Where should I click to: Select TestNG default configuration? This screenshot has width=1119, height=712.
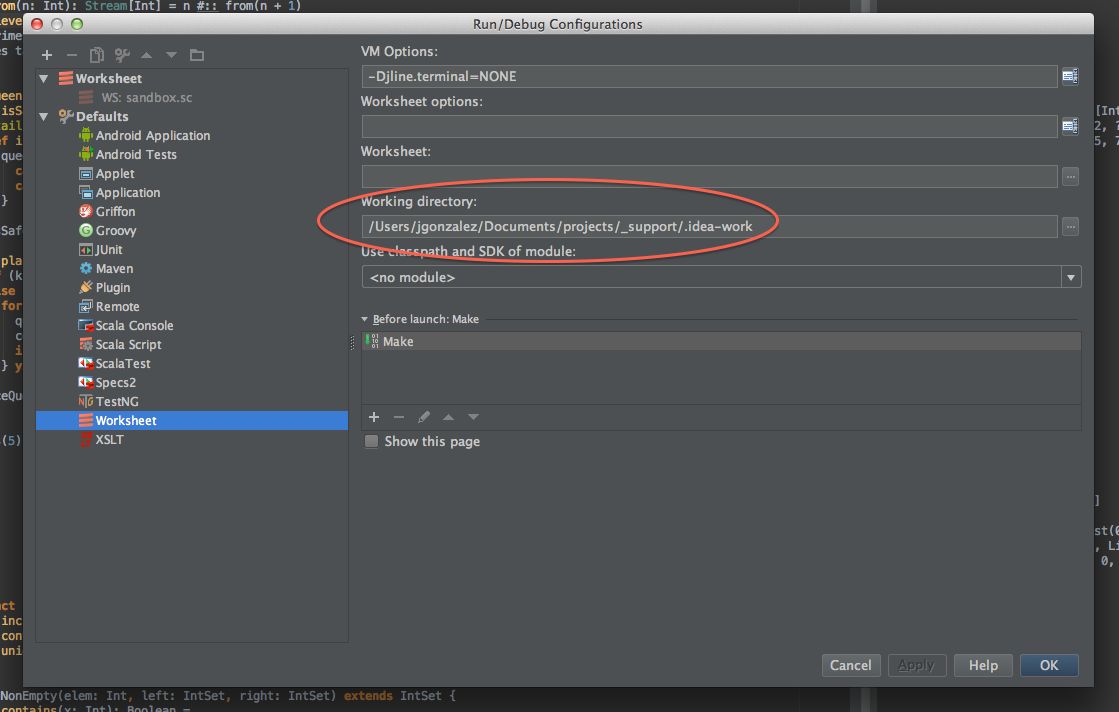pos(108,402)
